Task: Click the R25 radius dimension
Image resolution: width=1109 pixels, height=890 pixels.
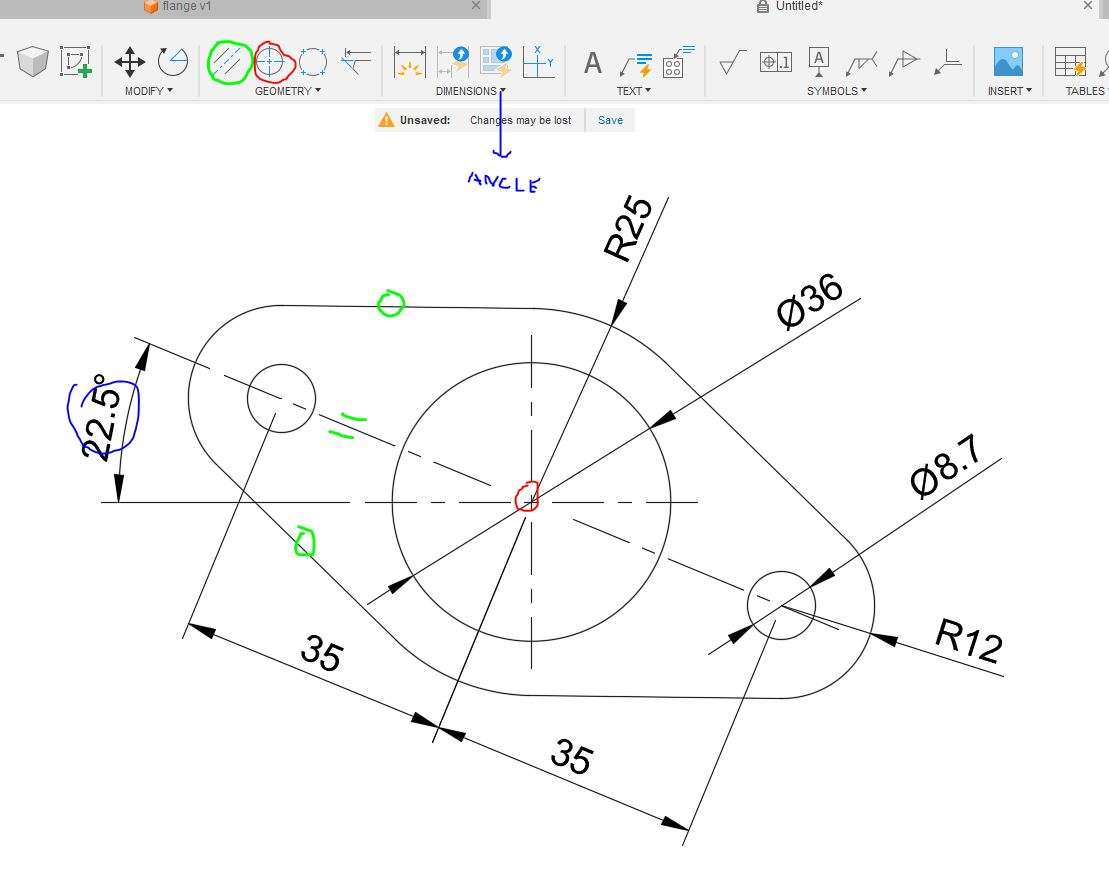Action: tap(628, 229)
